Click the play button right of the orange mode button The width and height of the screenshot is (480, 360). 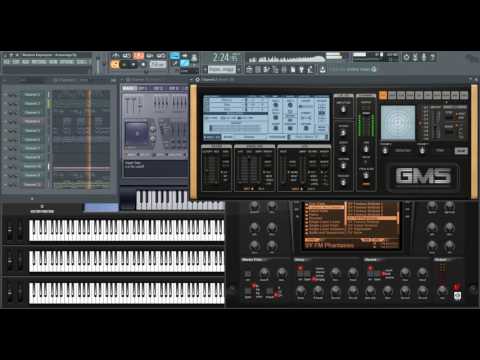[x=125, y=64]
